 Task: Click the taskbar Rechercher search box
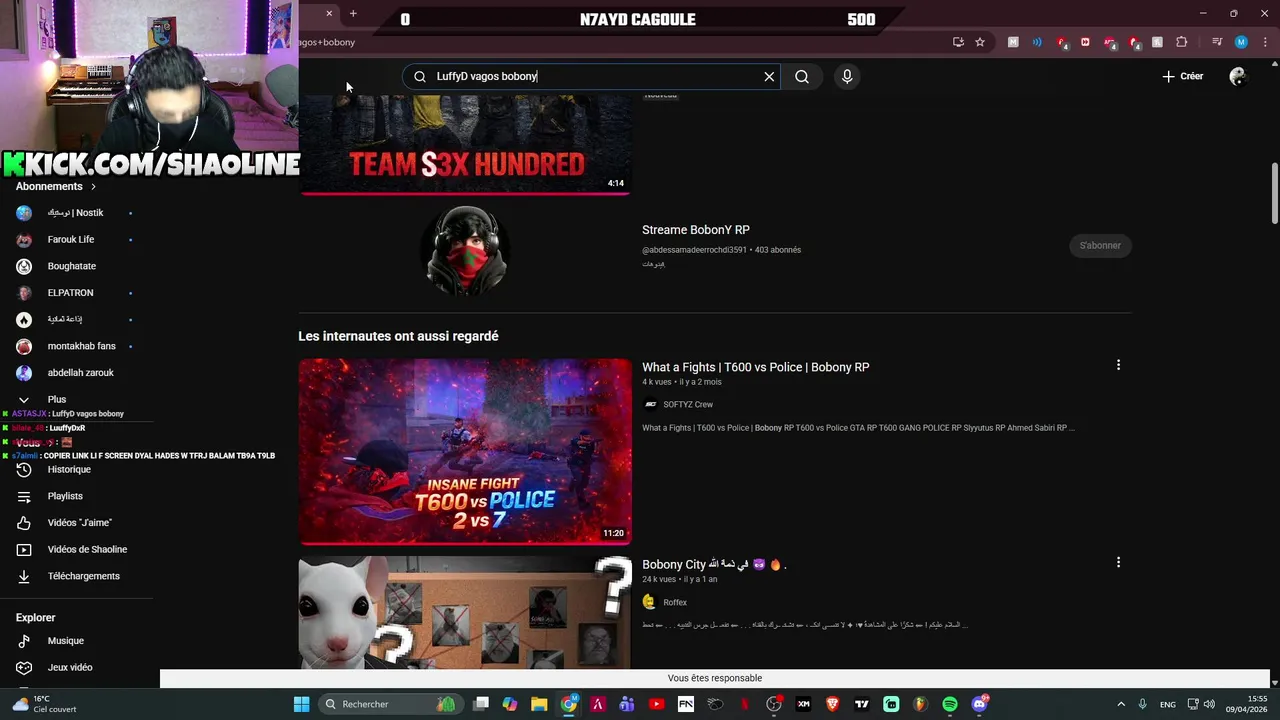click(390, 704)
